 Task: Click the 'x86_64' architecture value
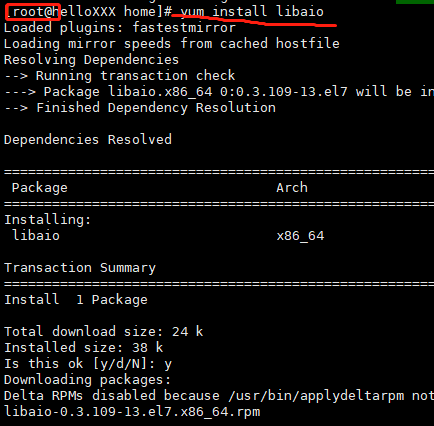(300, 236)
